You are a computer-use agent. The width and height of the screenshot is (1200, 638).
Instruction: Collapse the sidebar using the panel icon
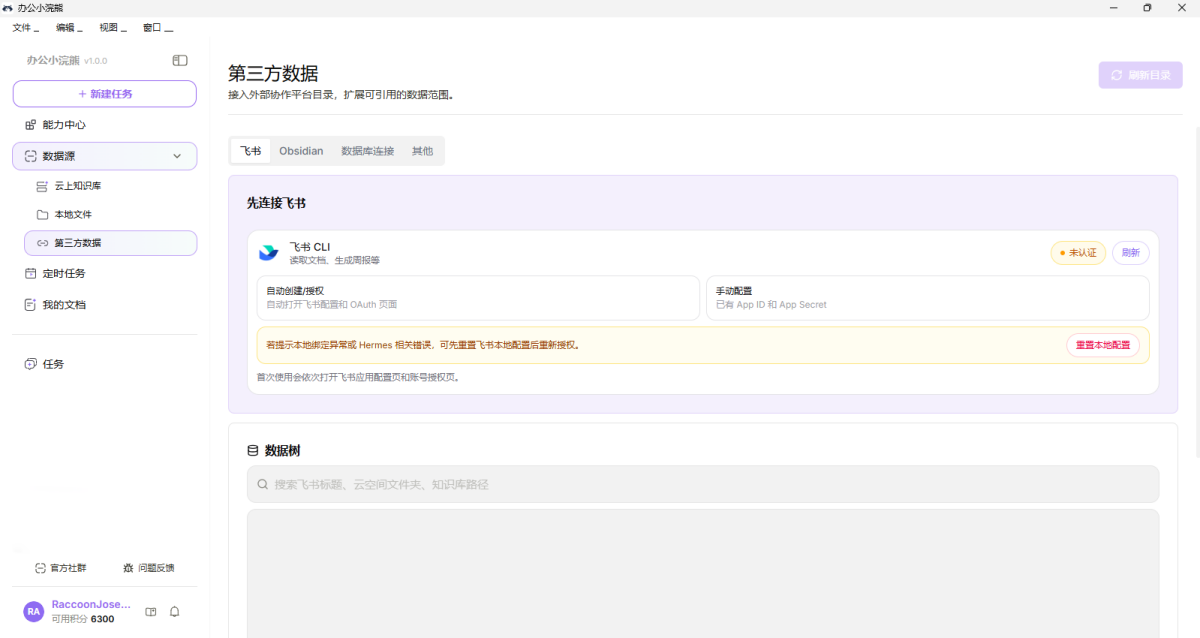180,60
